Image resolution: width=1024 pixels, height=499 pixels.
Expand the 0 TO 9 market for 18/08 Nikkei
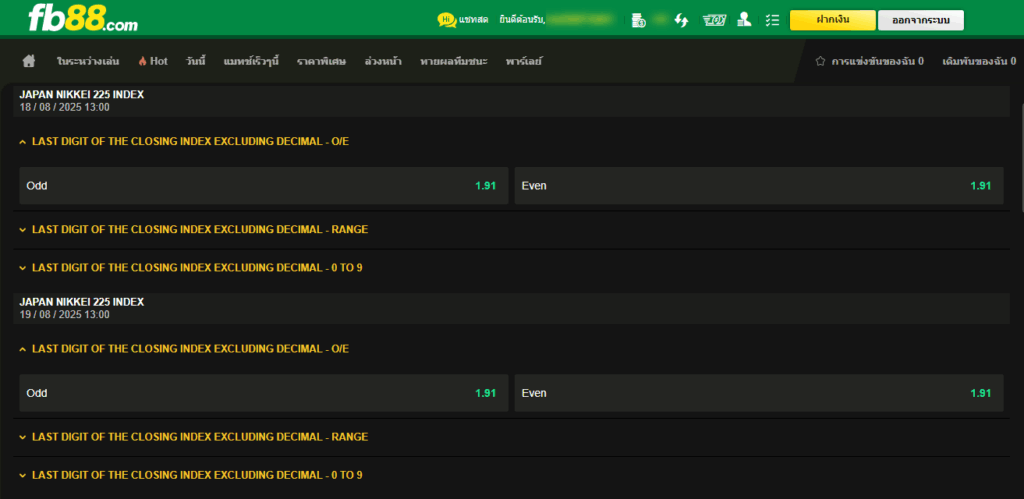[191, 268]
